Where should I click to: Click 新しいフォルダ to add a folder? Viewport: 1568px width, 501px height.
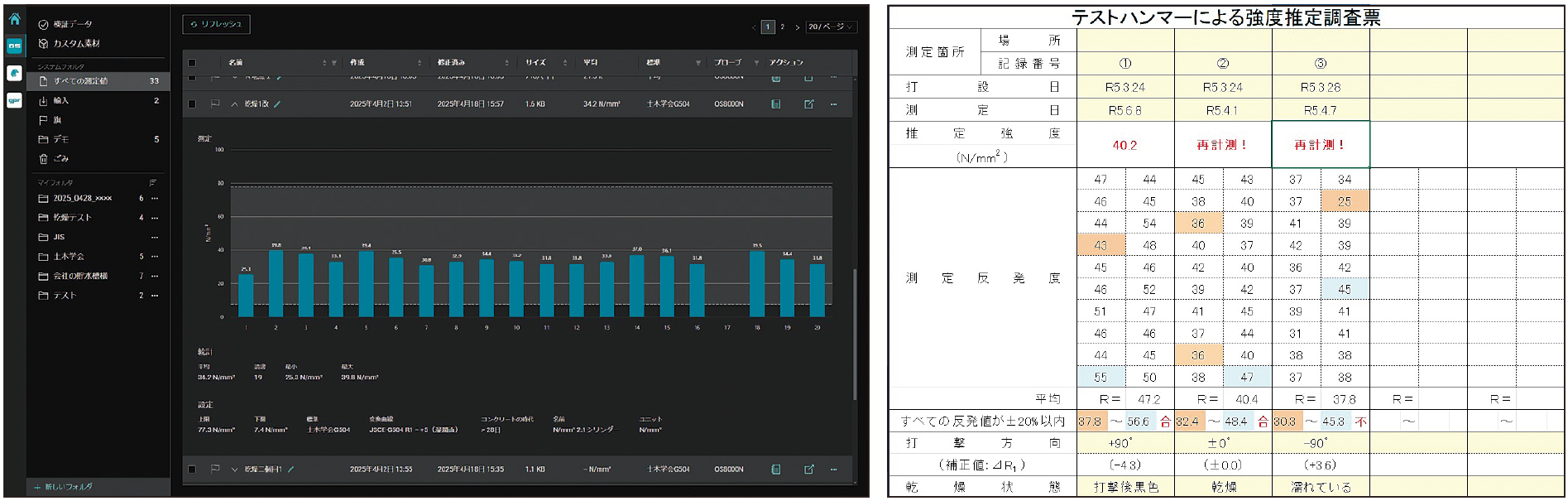tap(68, 487)
